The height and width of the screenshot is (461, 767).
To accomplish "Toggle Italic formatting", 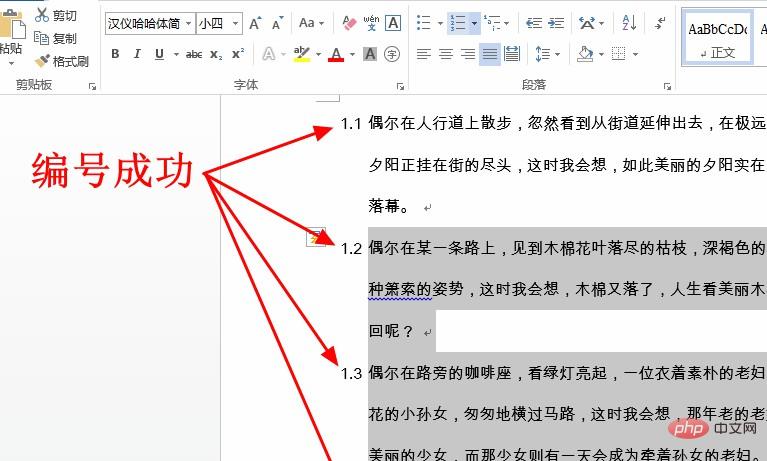I will point(137,54).
